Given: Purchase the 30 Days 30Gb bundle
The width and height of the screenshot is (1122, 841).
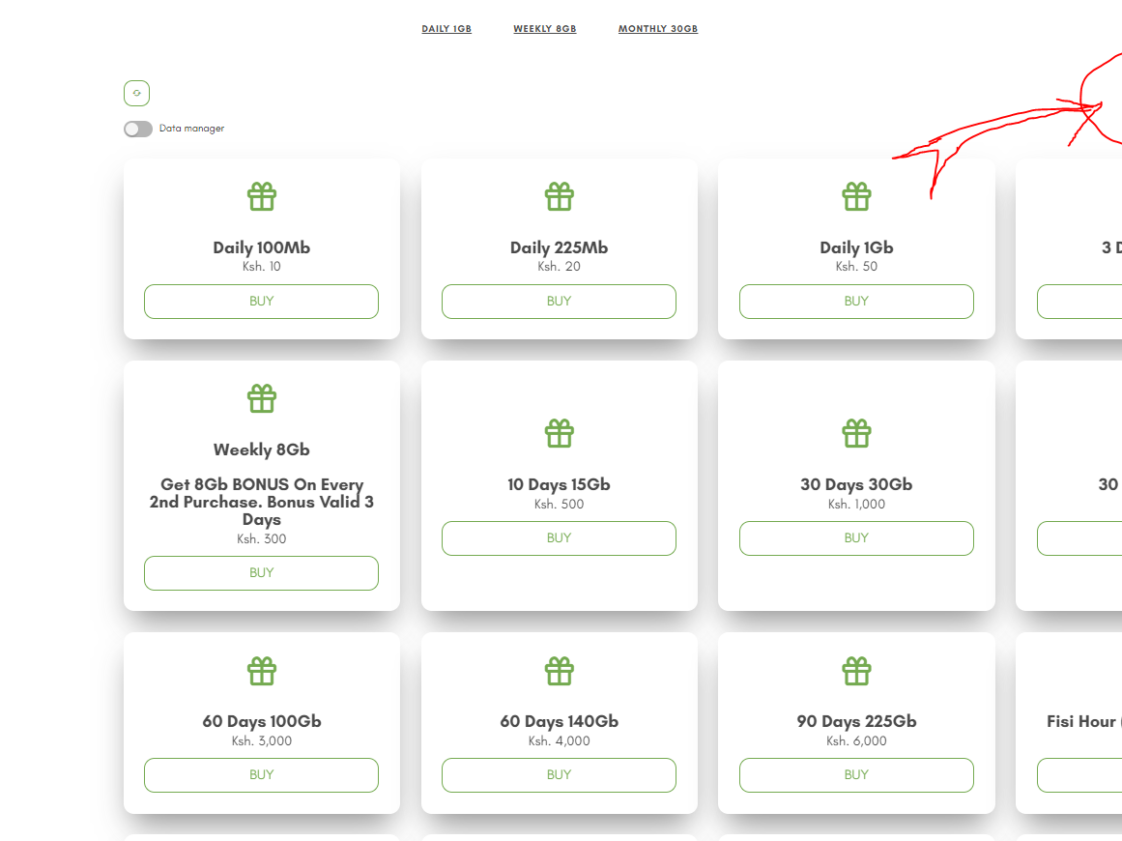Looking at the screenshot, I should coord(856,538).
